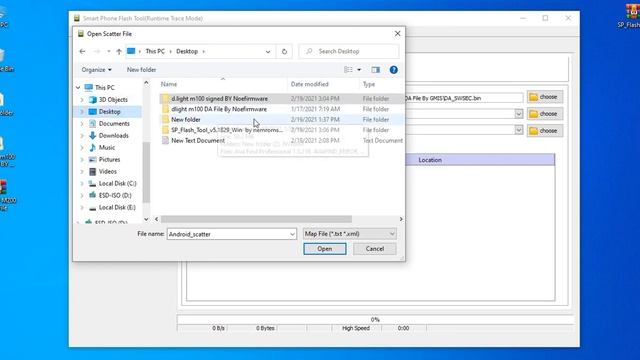
Task: Select 3D Objects in sidebar
Action: pos(113,100)
